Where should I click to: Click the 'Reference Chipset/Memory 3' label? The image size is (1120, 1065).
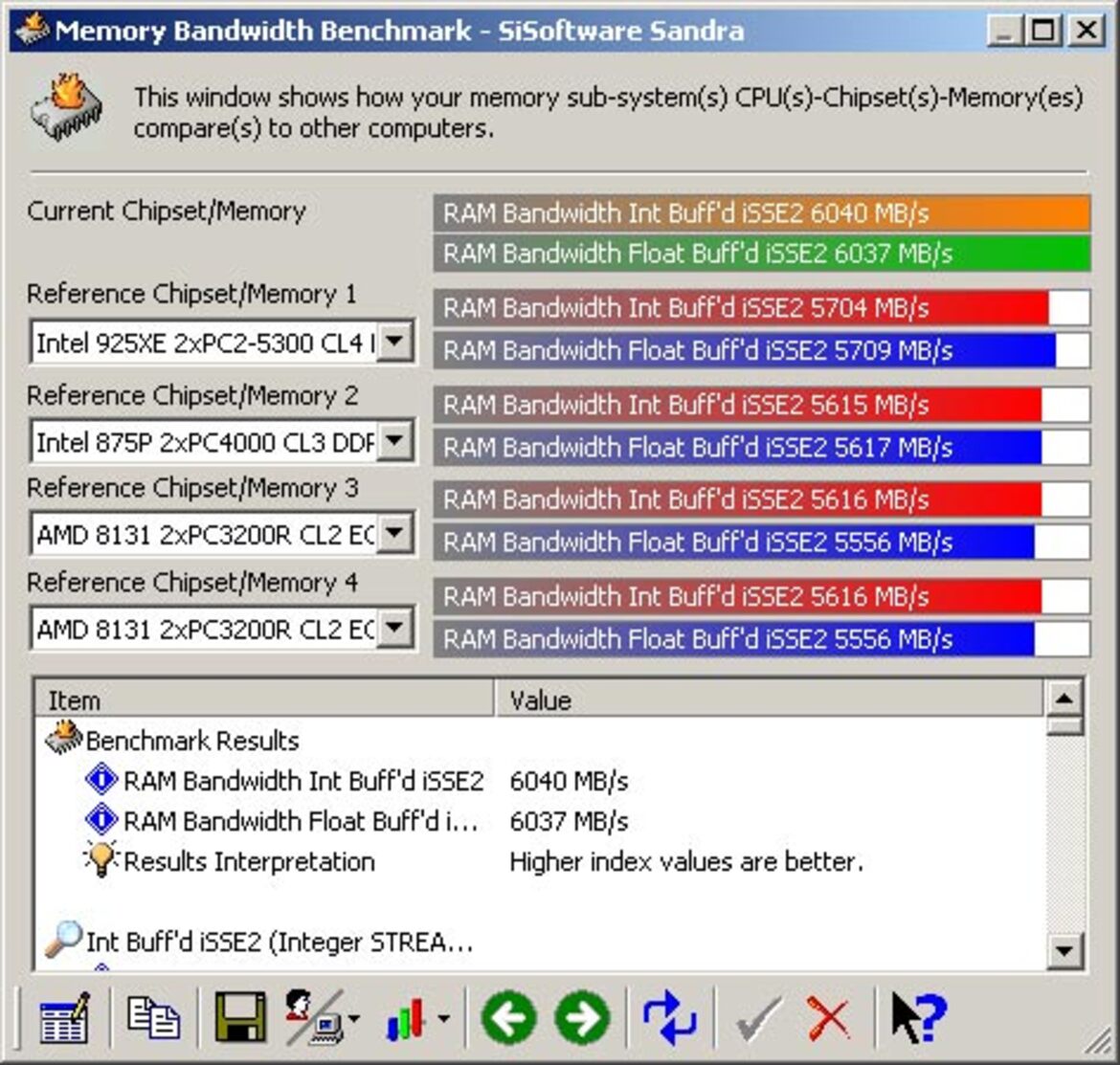click(192, 488)
